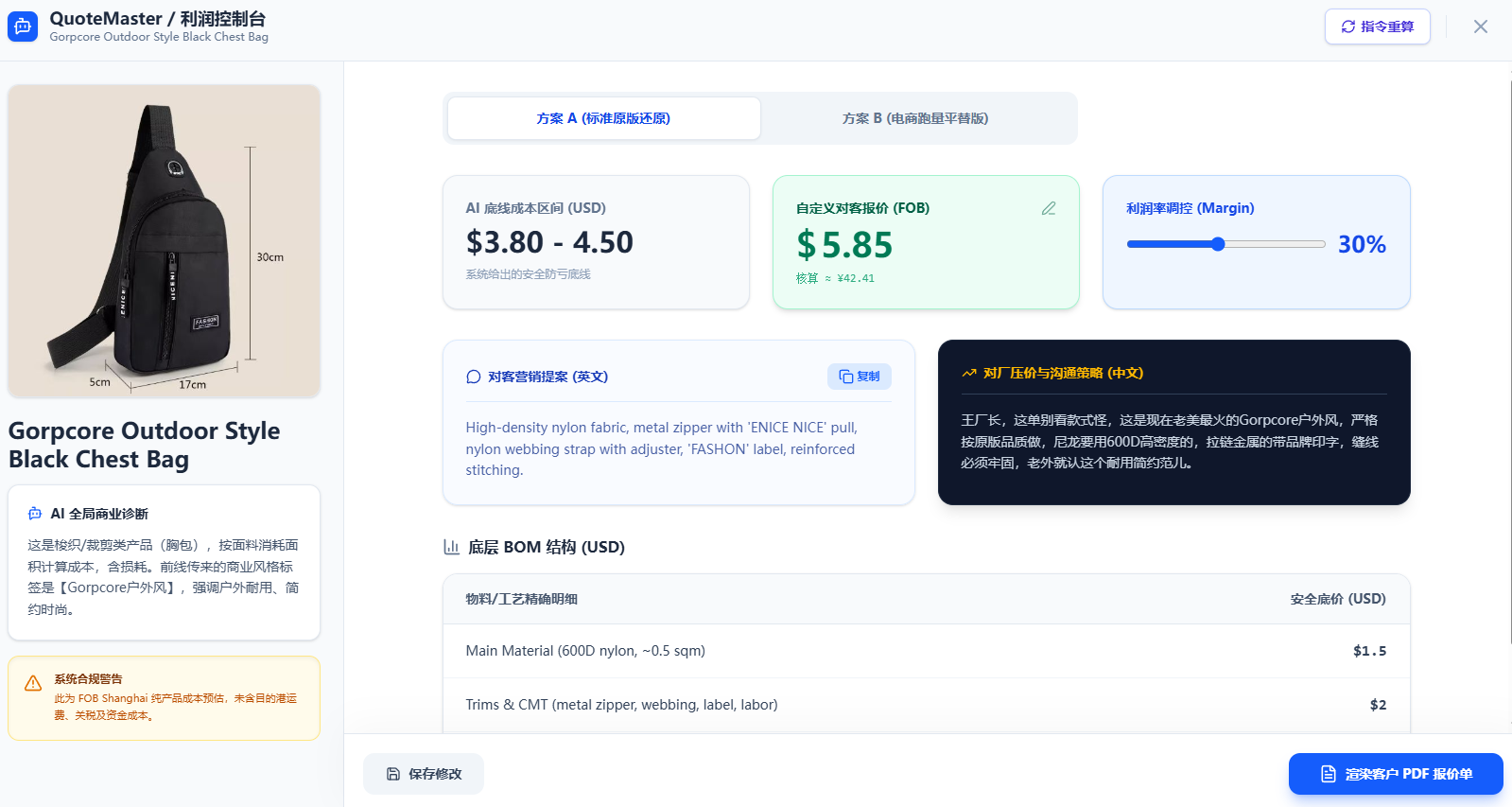The image size is (1512, 807).
Task: Switch to 方案 B (电商跑量平替版) tab
Action: 915,118
